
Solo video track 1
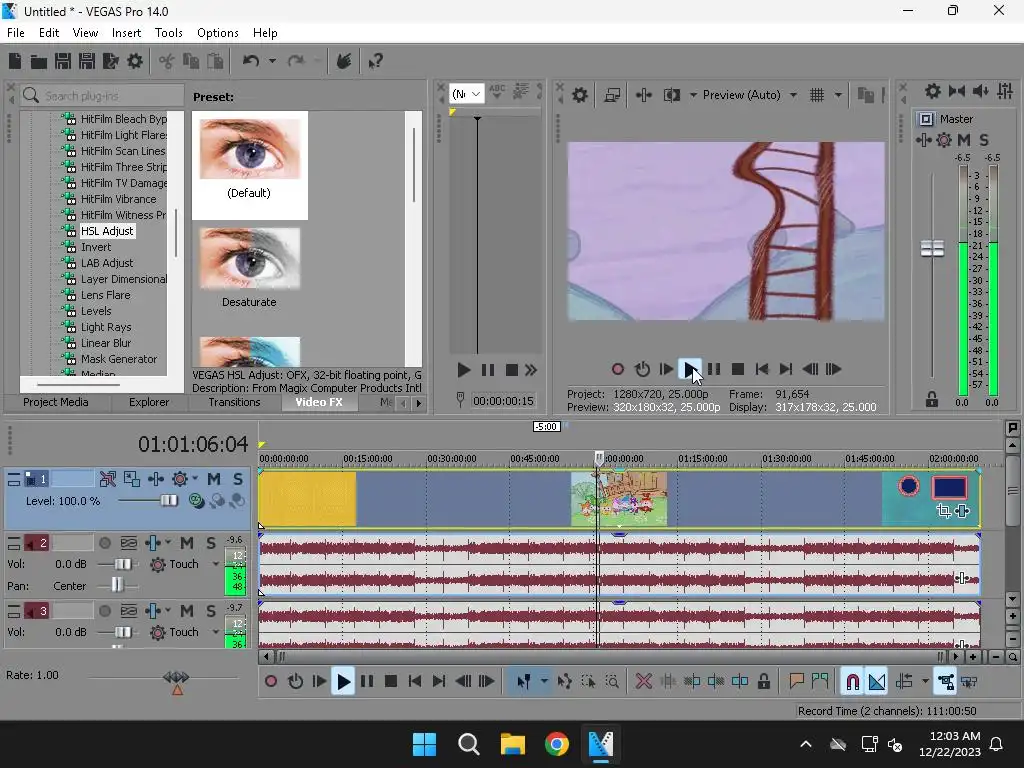238,479
